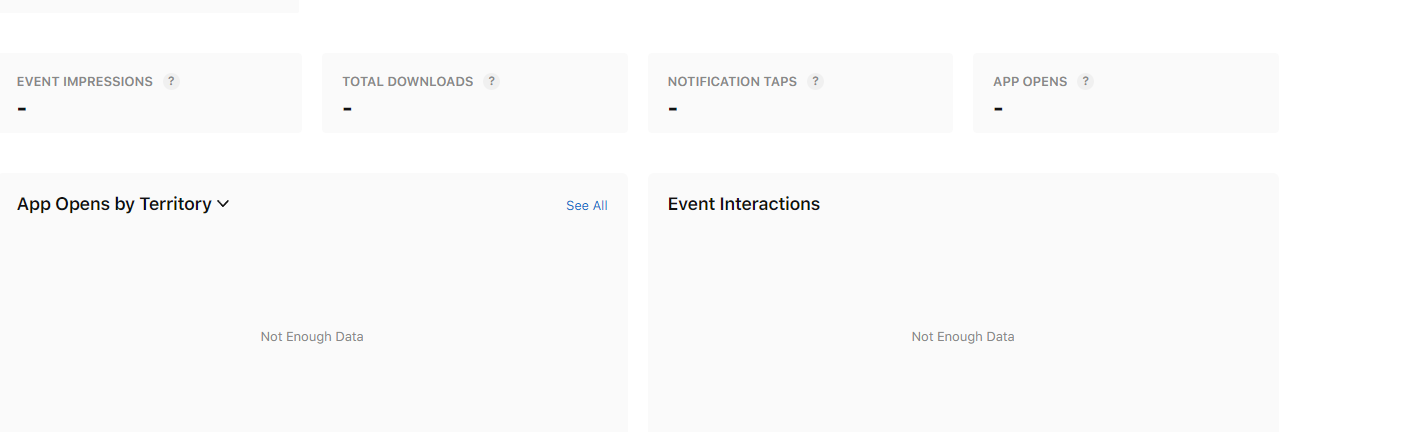Image resolution: width=1419 pixels, height=432 pixels.
Task: Select the dash value under App Opens
Action: [x=998, y=107]
